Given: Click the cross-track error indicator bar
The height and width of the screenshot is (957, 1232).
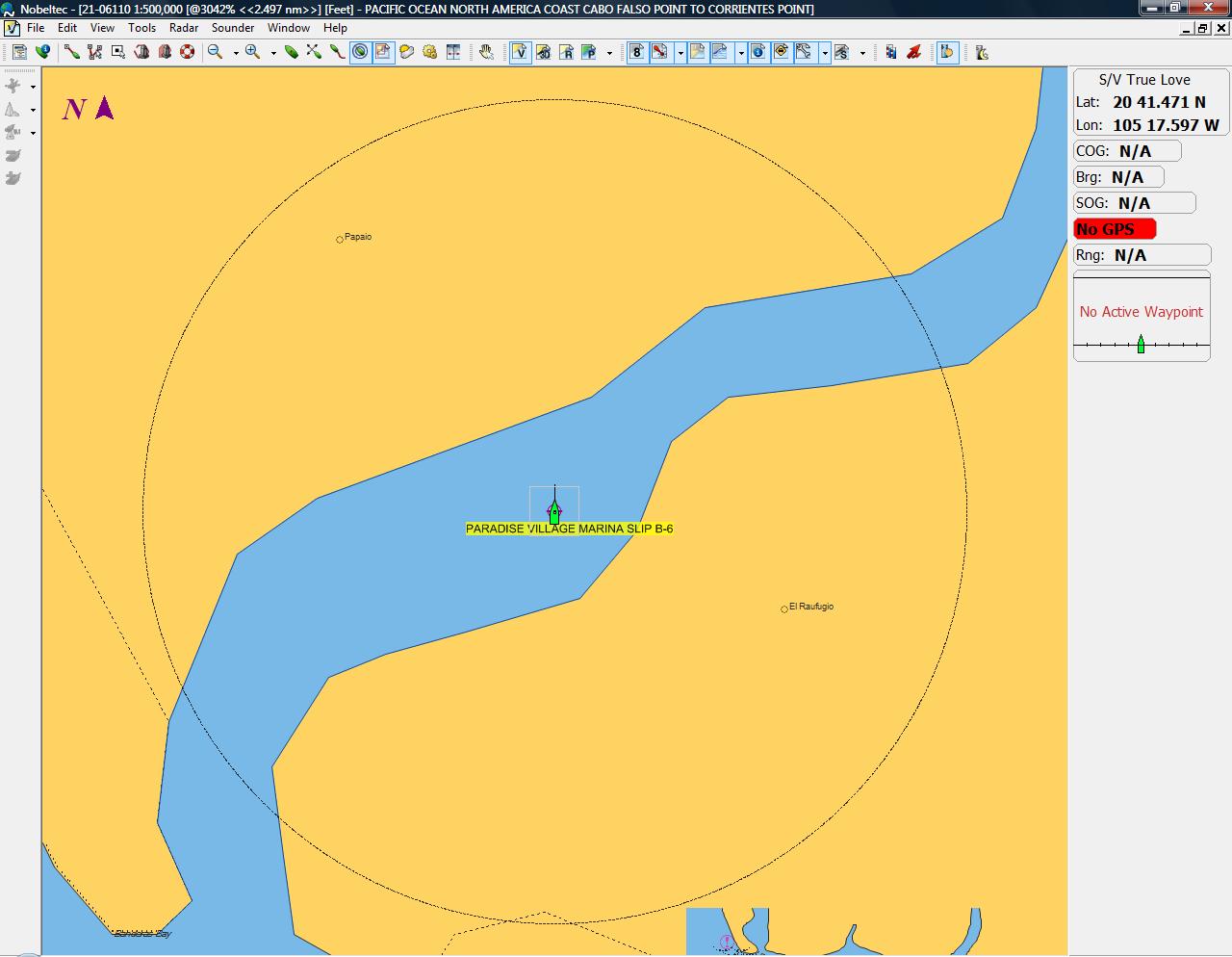Looking at the screenshot, I should click(x=1142, y=344).
